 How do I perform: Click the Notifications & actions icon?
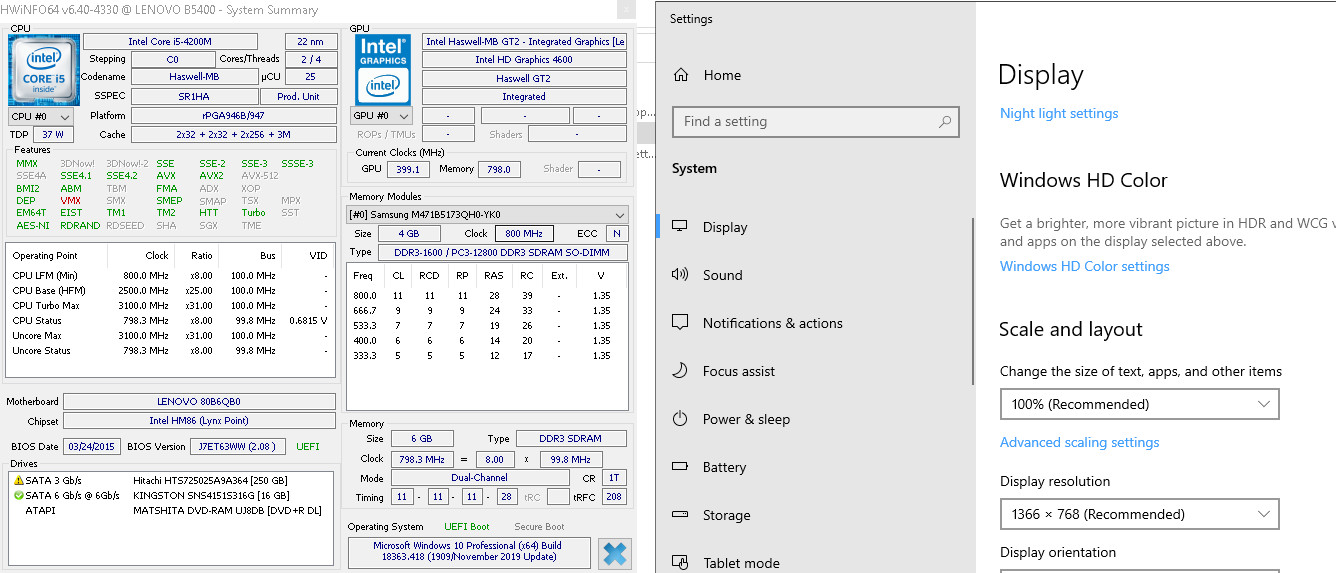click(681, 323)
